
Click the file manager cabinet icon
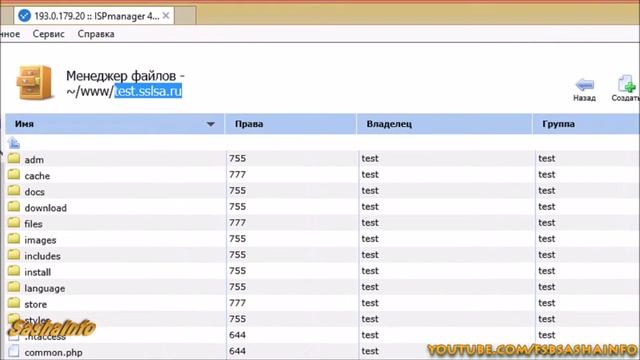[35, 83]
